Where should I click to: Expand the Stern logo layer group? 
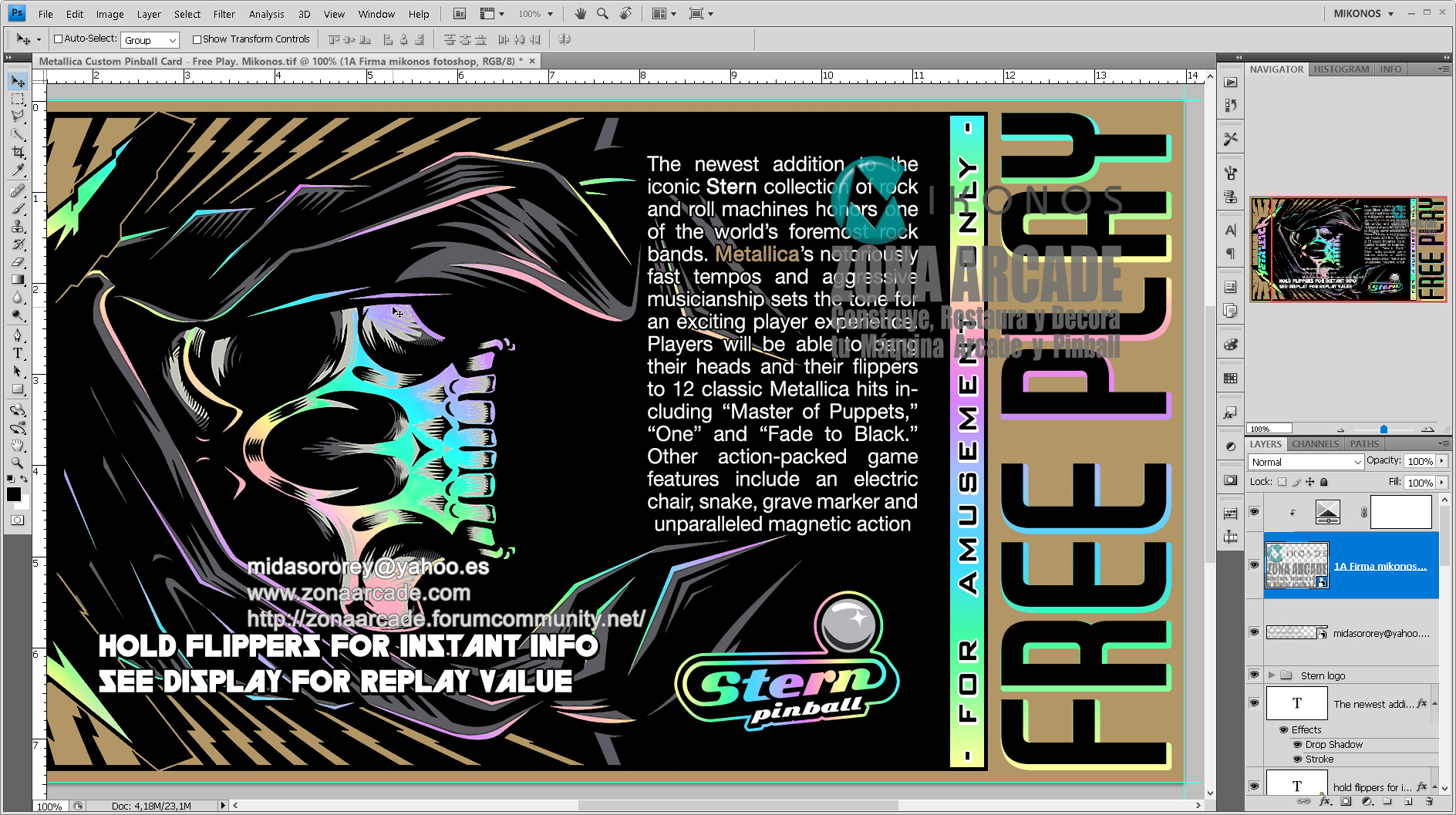click(x=1272, y=675)
